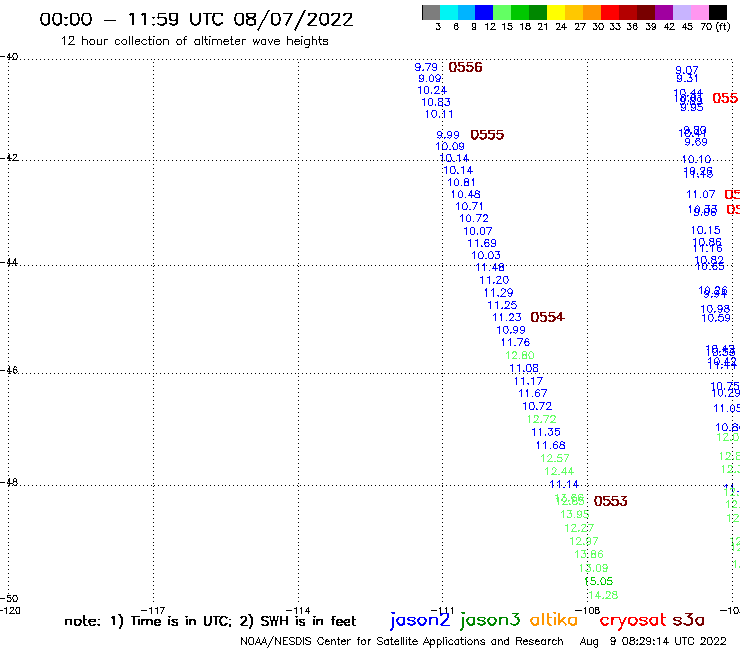Click the 11.76 wave height value
740x650 pixels.
pyautogui.click(x=515, y=342)
